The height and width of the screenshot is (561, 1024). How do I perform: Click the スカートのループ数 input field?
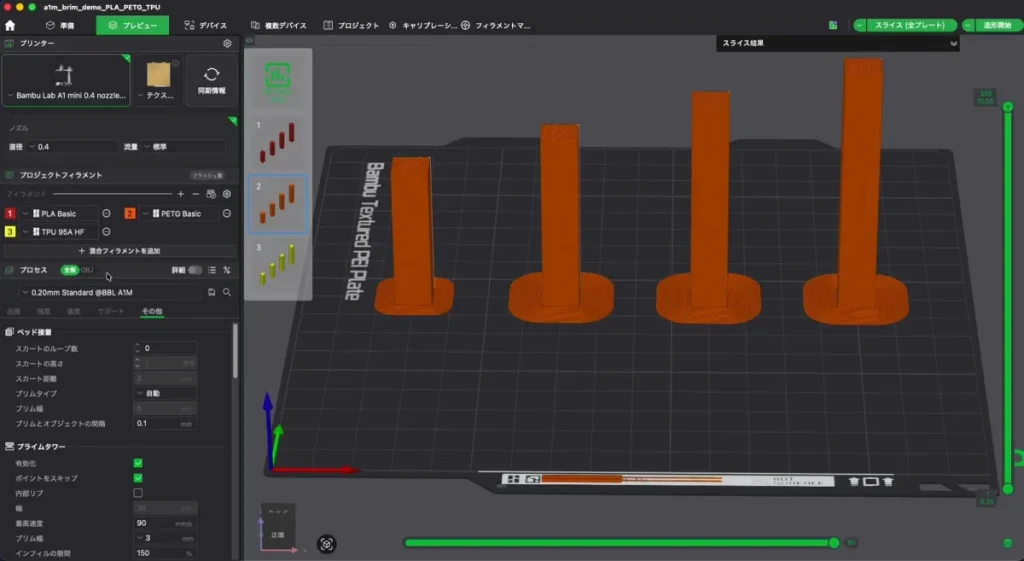point(165,348)
